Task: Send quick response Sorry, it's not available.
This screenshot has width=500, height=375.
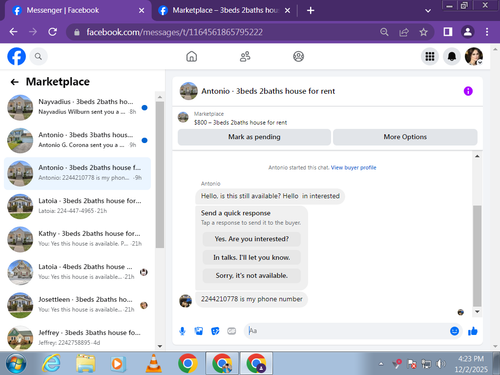Action: coord(252,276)
